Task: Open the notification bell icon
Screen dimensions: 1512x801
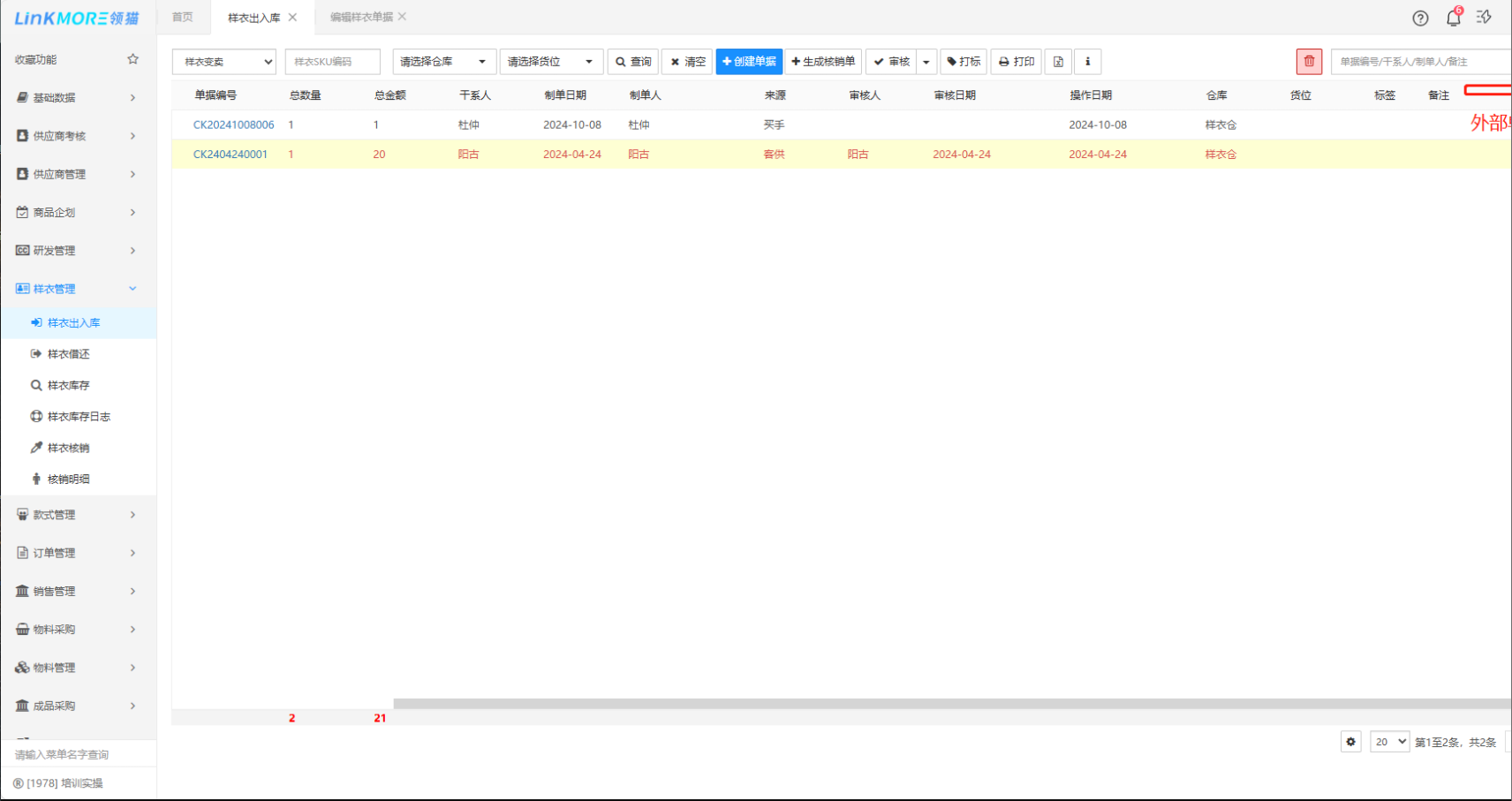Action: pyautogui.click(x=1453, y=18)
